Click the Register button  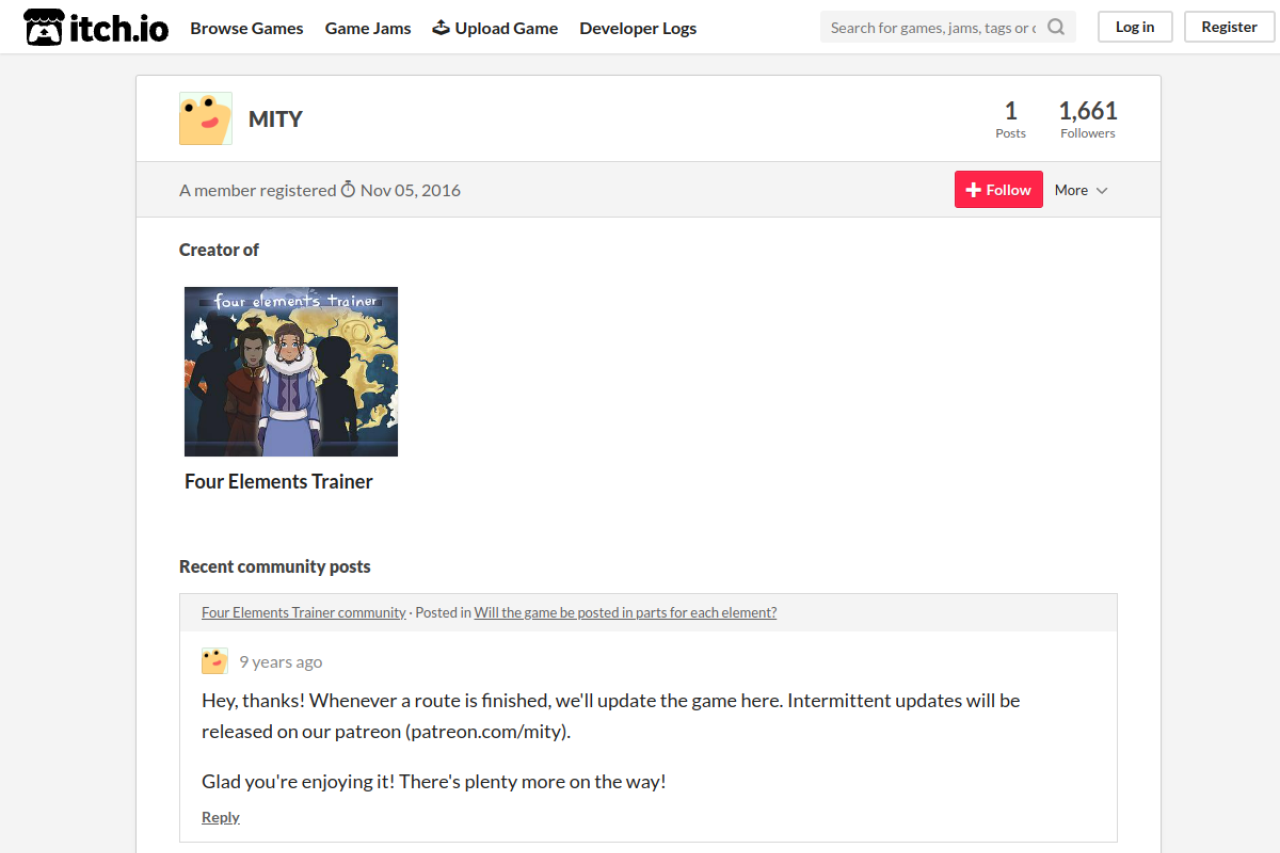click(x=1229, y=27)
